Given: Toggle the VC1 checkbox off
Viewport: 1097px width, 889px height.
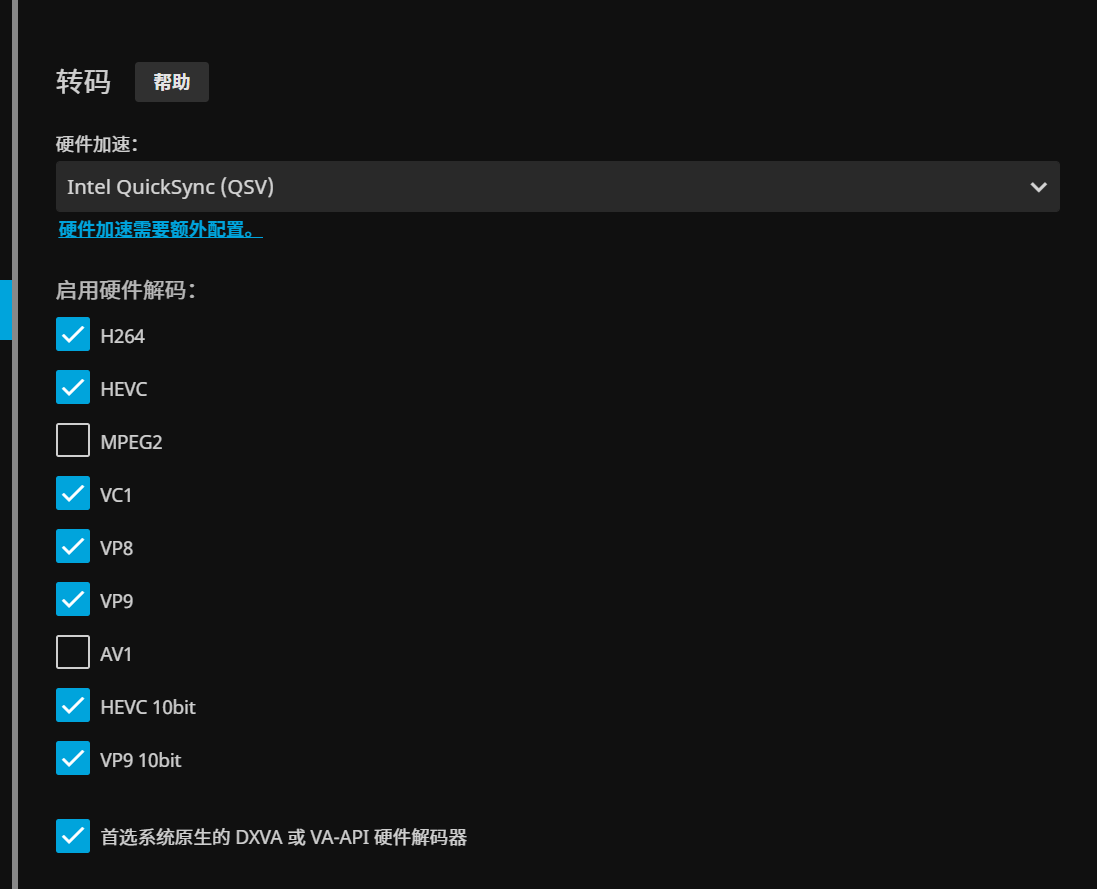Looking at the screenshot, I should tap(73, 494).
